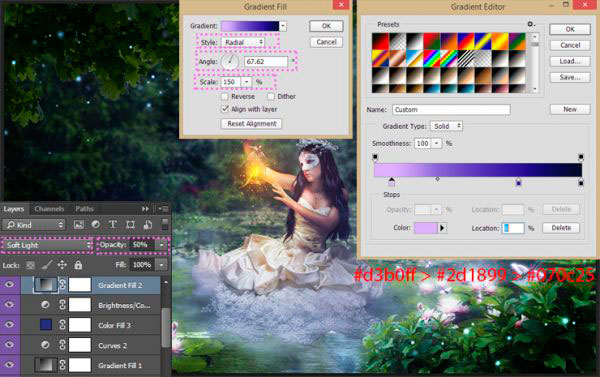Hide the Color Fill 3 layer
The image size is (600, 377).
[x=9, y=325]
